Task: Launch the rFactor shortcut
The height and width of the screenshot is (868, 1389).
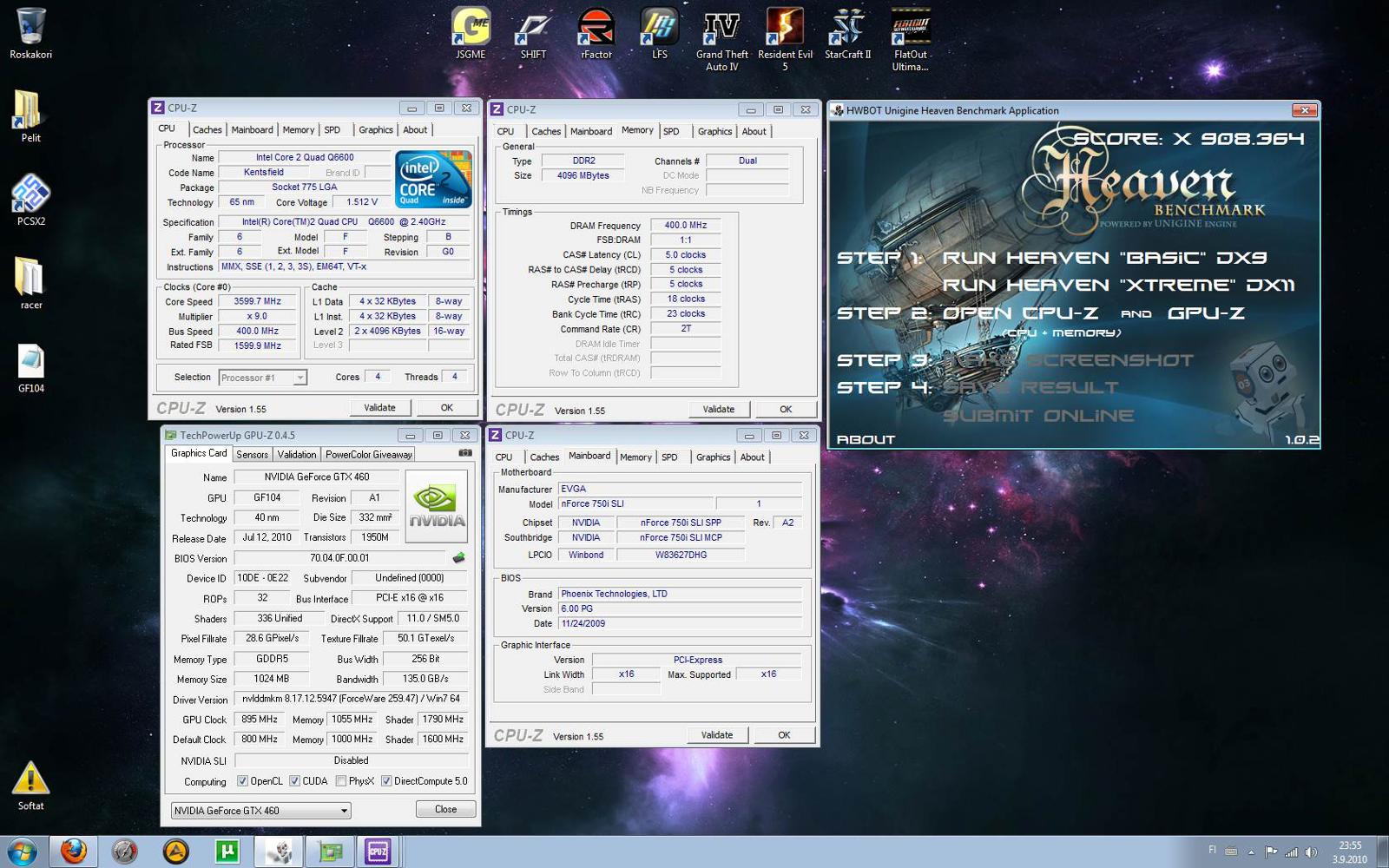Action: [596, 33]
